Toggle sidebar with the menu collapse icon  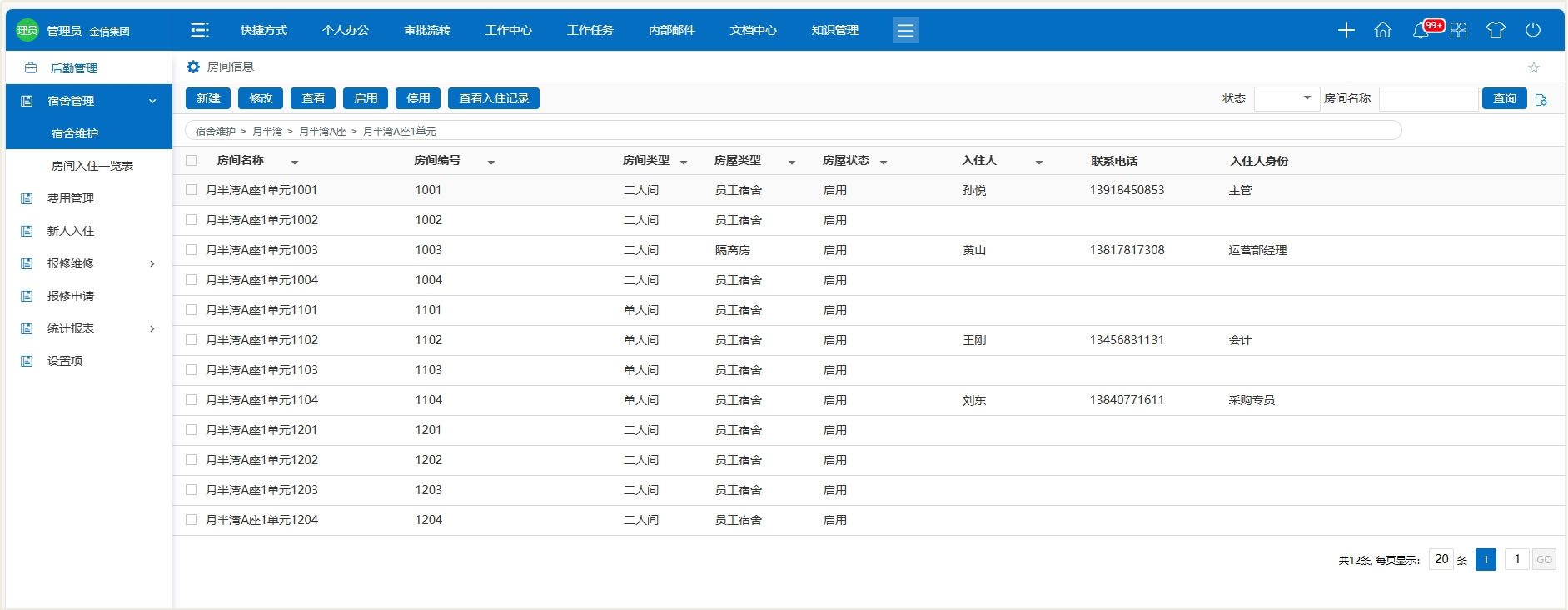point(200,31)
